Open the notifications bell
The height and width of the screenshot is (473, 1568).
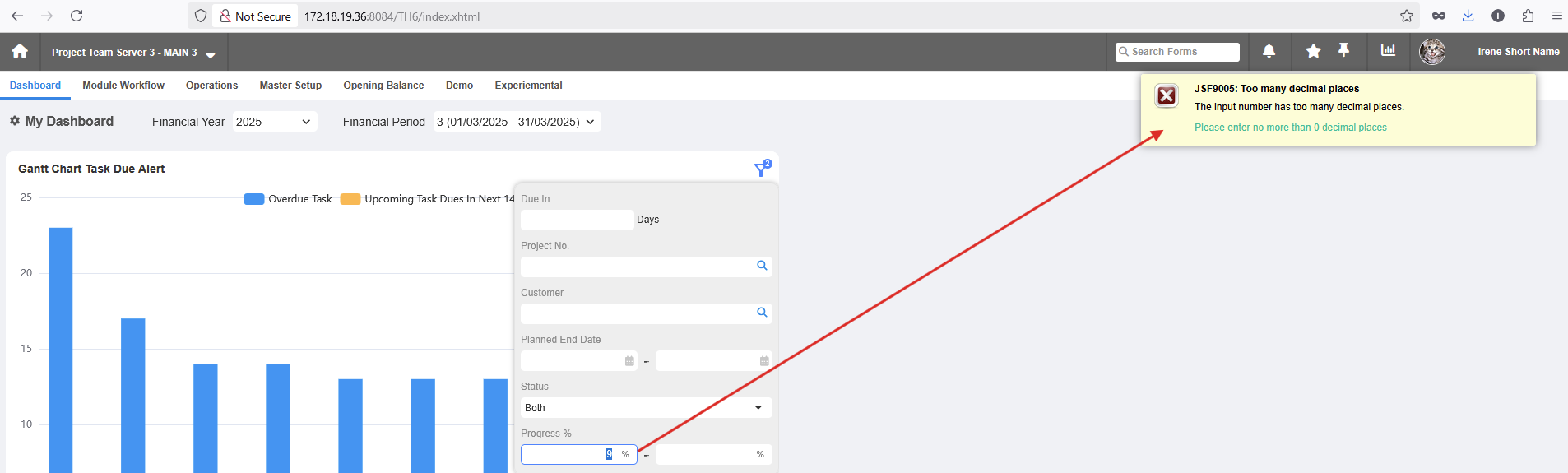1269,51
